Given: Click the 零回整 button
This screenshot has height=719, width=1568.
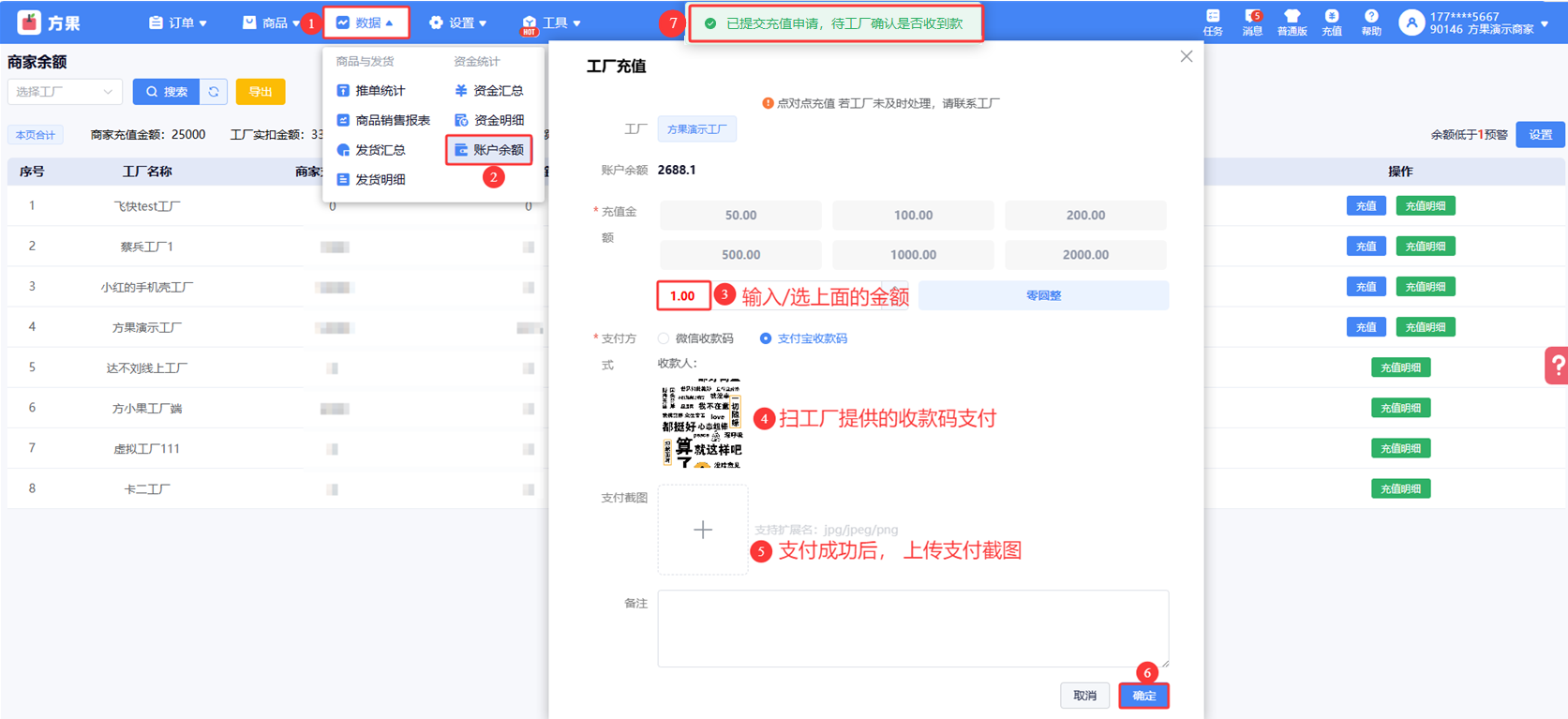Looking at the screenshot, I should (x=1043, y=295).
